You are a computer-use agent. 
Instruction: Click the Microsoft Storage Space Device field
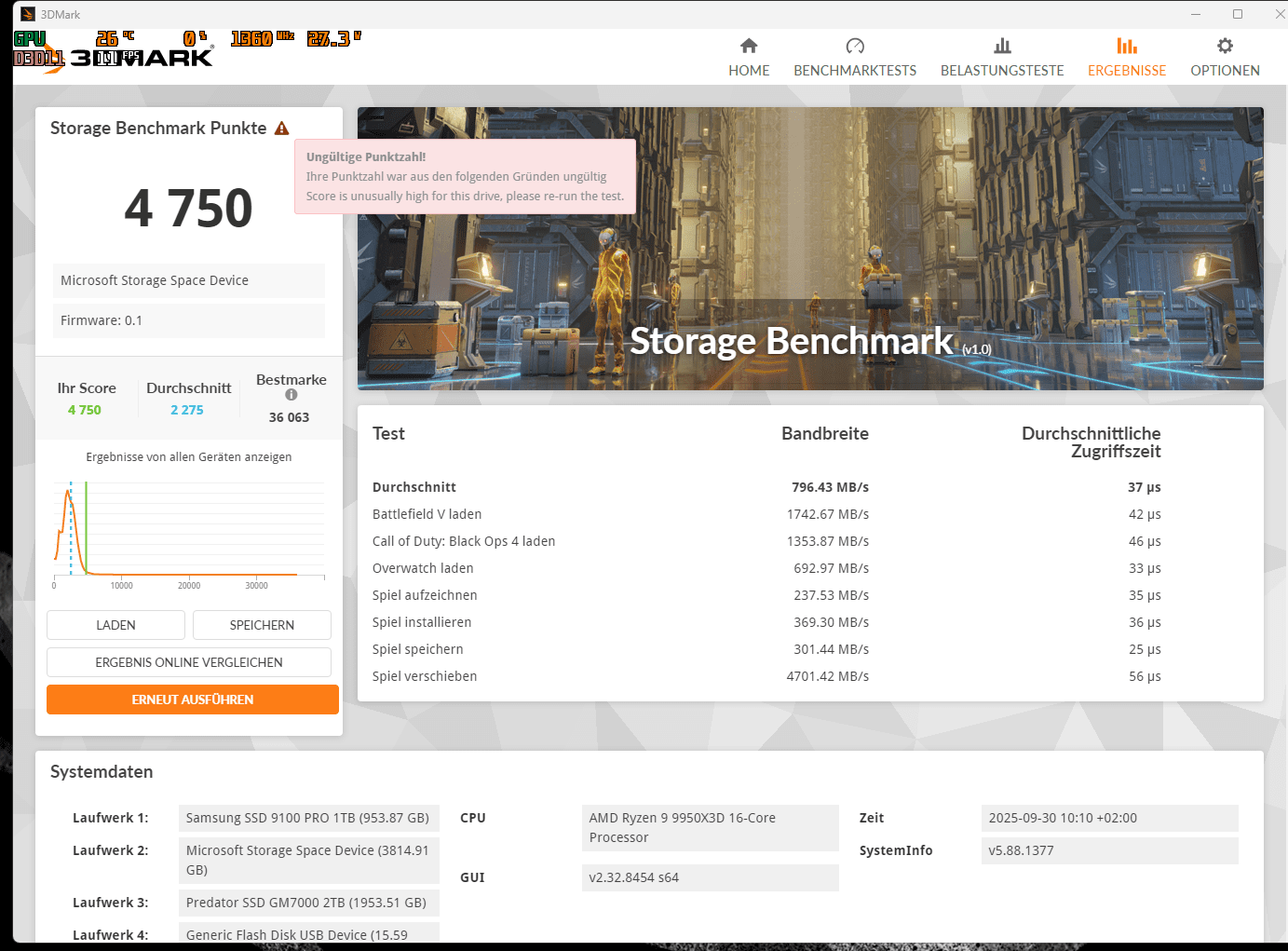click(189, 280)
